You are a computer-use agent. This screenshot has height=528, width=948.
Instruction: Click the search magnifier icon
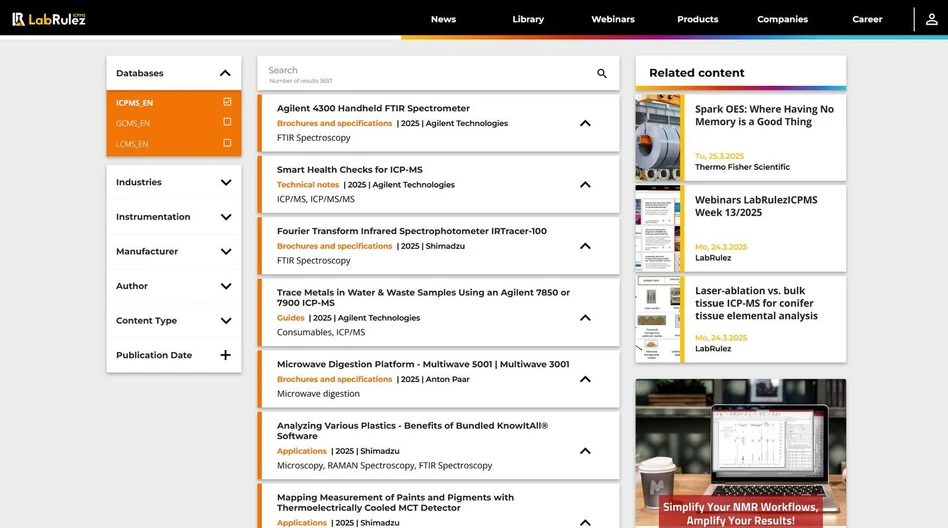[x=602, y=73]
